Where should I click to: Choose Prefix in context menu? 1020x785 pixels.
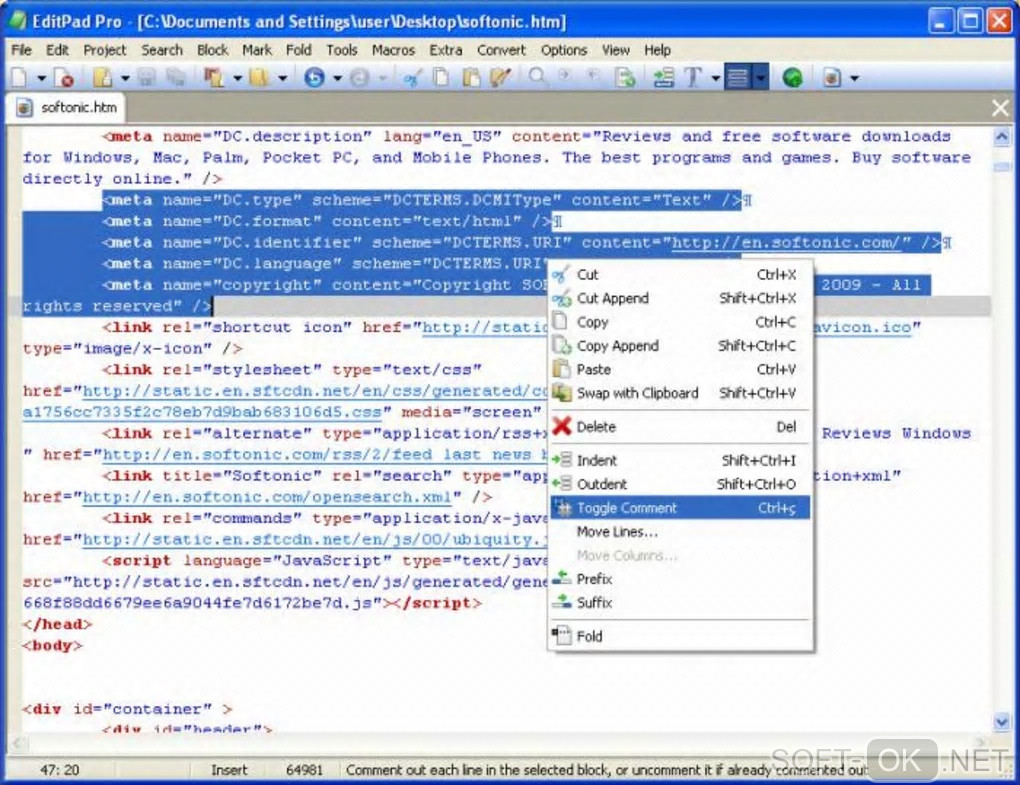pyautogui.click(x=680, y=579)
